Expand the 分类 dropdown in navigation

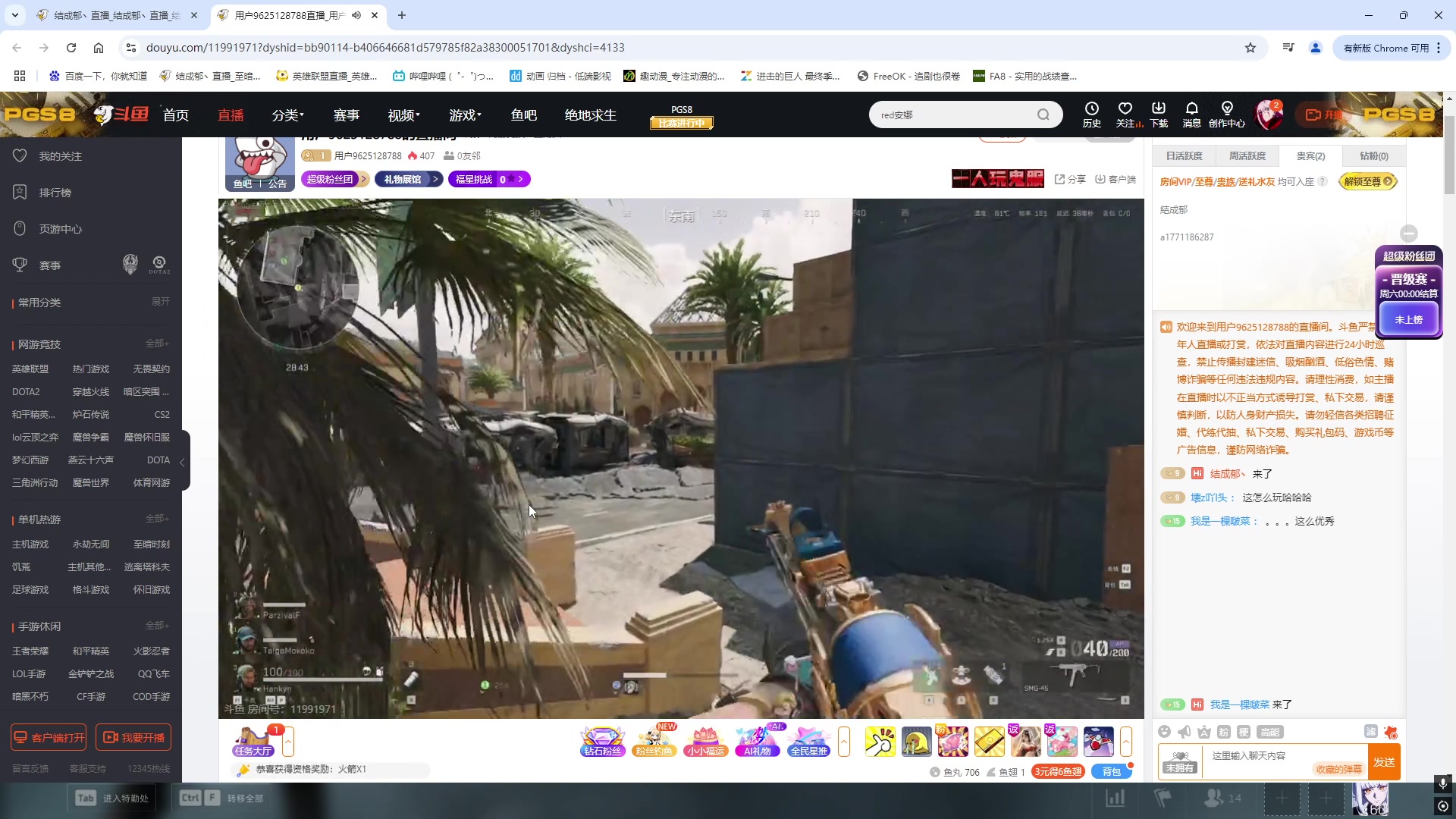click(x=288, y=115)
